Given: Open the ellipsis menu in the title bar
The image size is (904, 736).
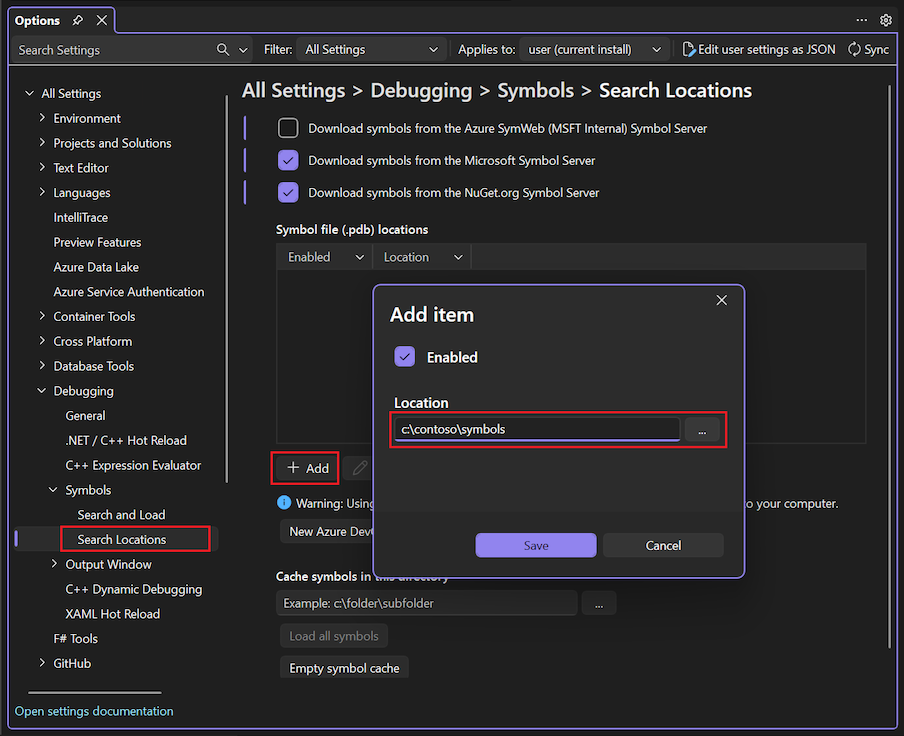Looking at the screenshot, I should [x=861, y=20].
